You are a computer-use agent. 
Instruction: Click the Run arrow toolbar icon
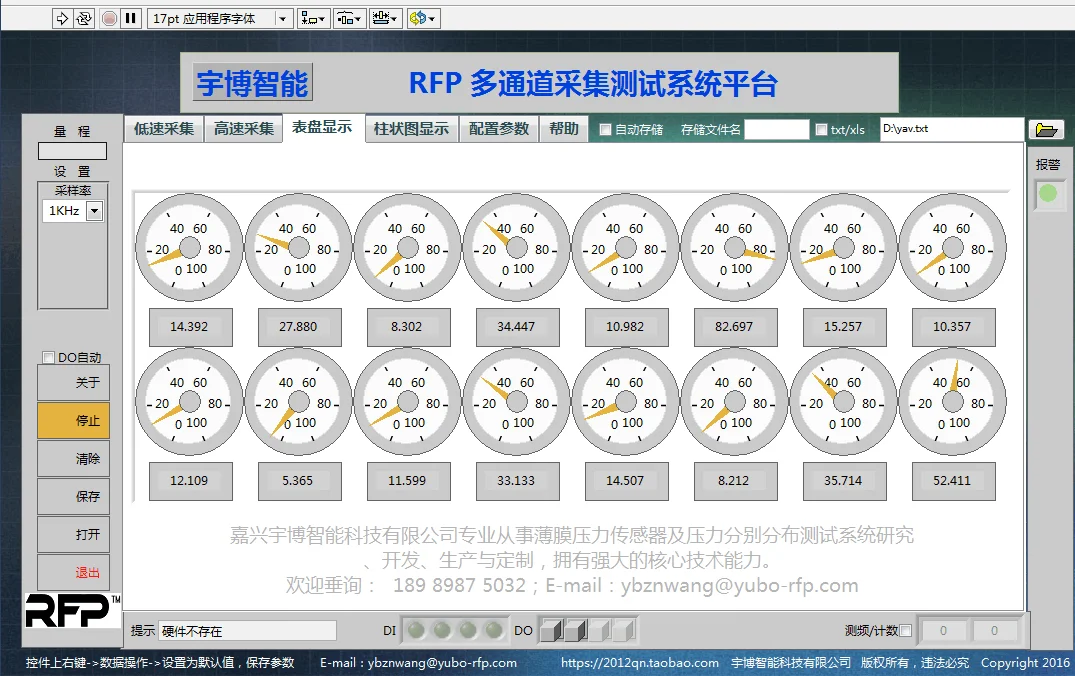click(x=62, y=19)
